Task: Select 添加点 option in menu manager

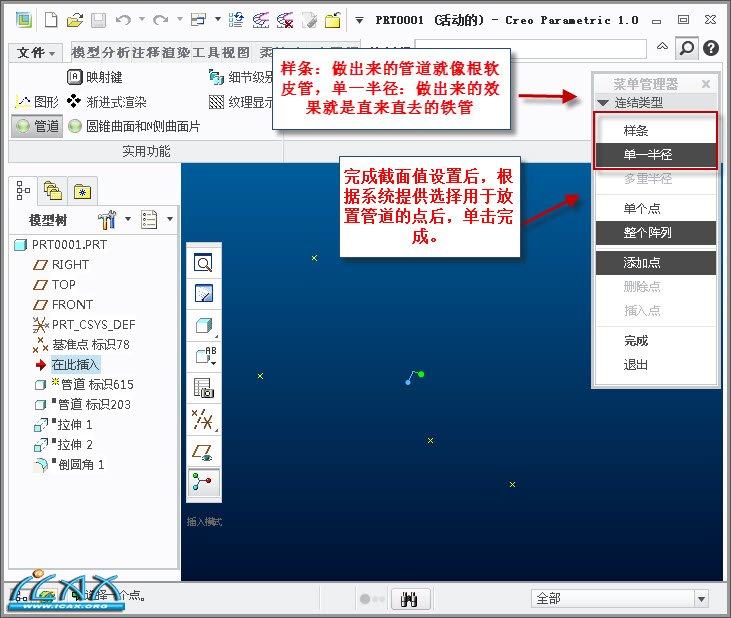Action: [x=655, y=263]
